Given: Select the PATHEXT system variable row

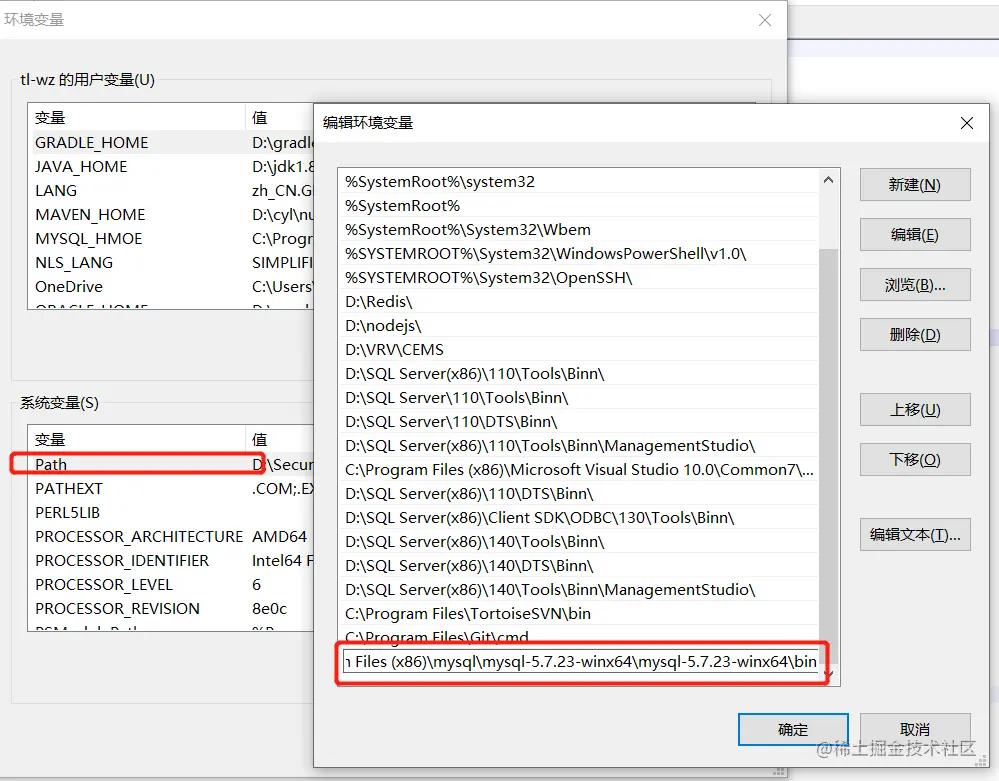Looking at the screenshot, I should pos(171,489).
